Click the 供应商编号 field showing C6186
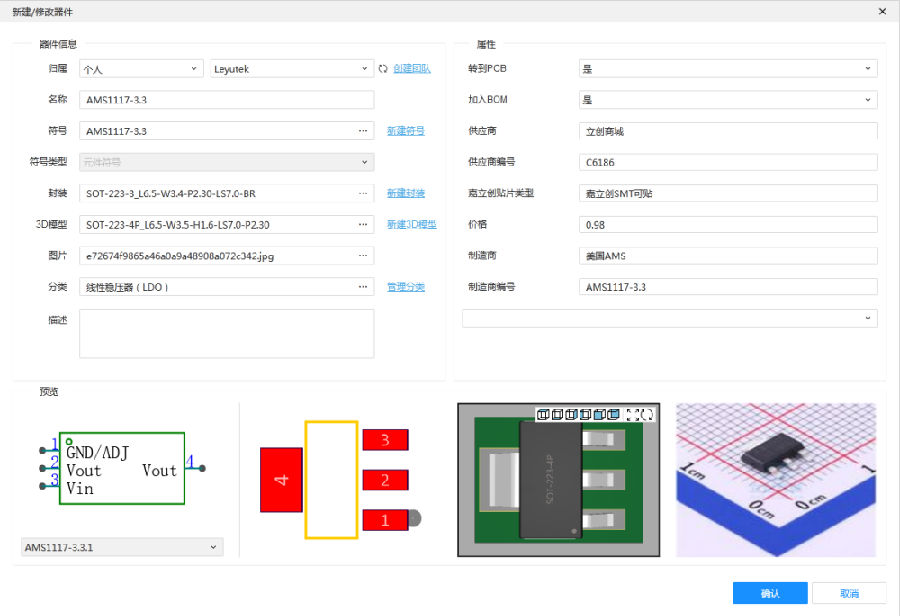This screenshot has height=616, width=900. pyautogui.click(x=728, y=162)
